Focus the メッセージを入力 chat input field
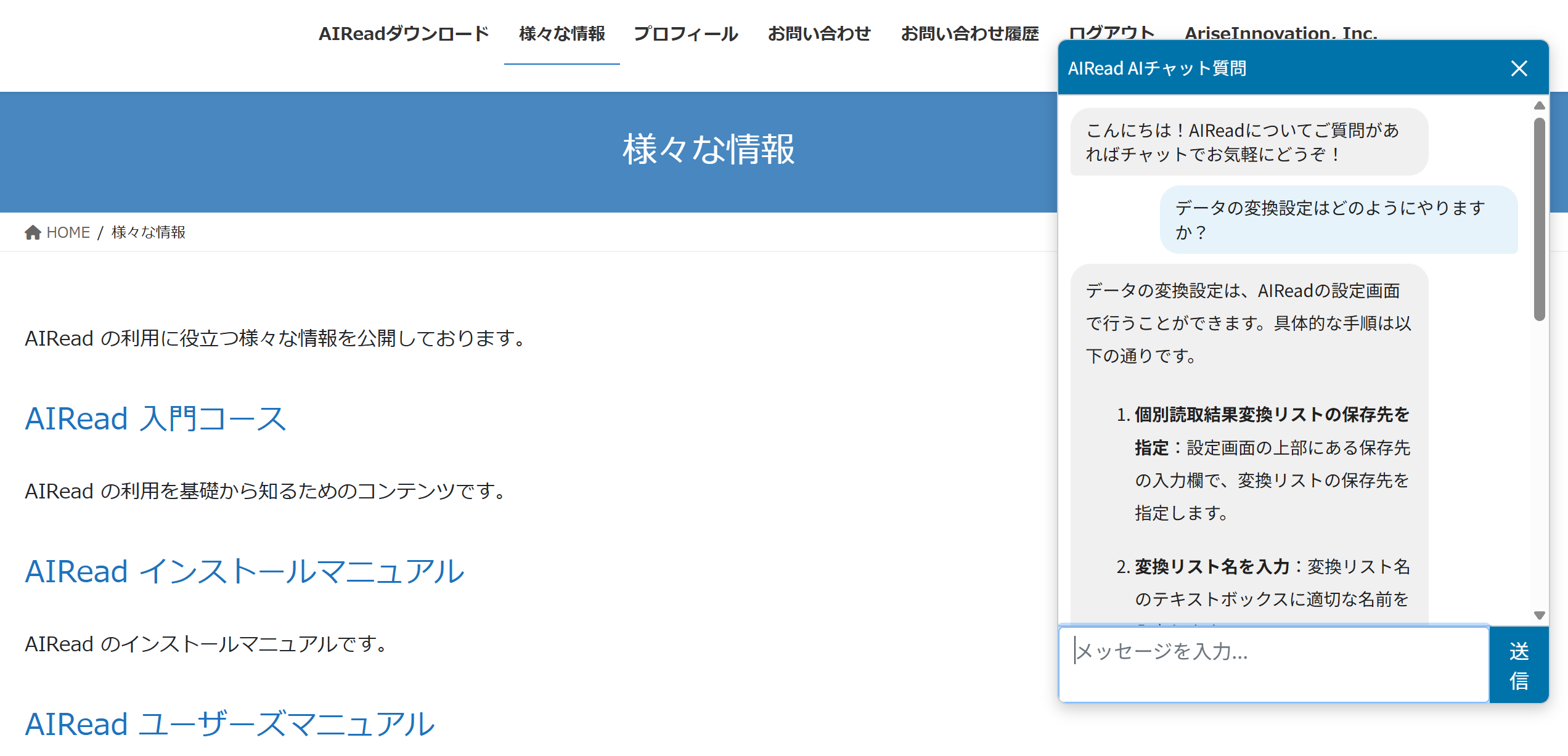This screenshot has height=756, width=1568. pos(1274,665)
